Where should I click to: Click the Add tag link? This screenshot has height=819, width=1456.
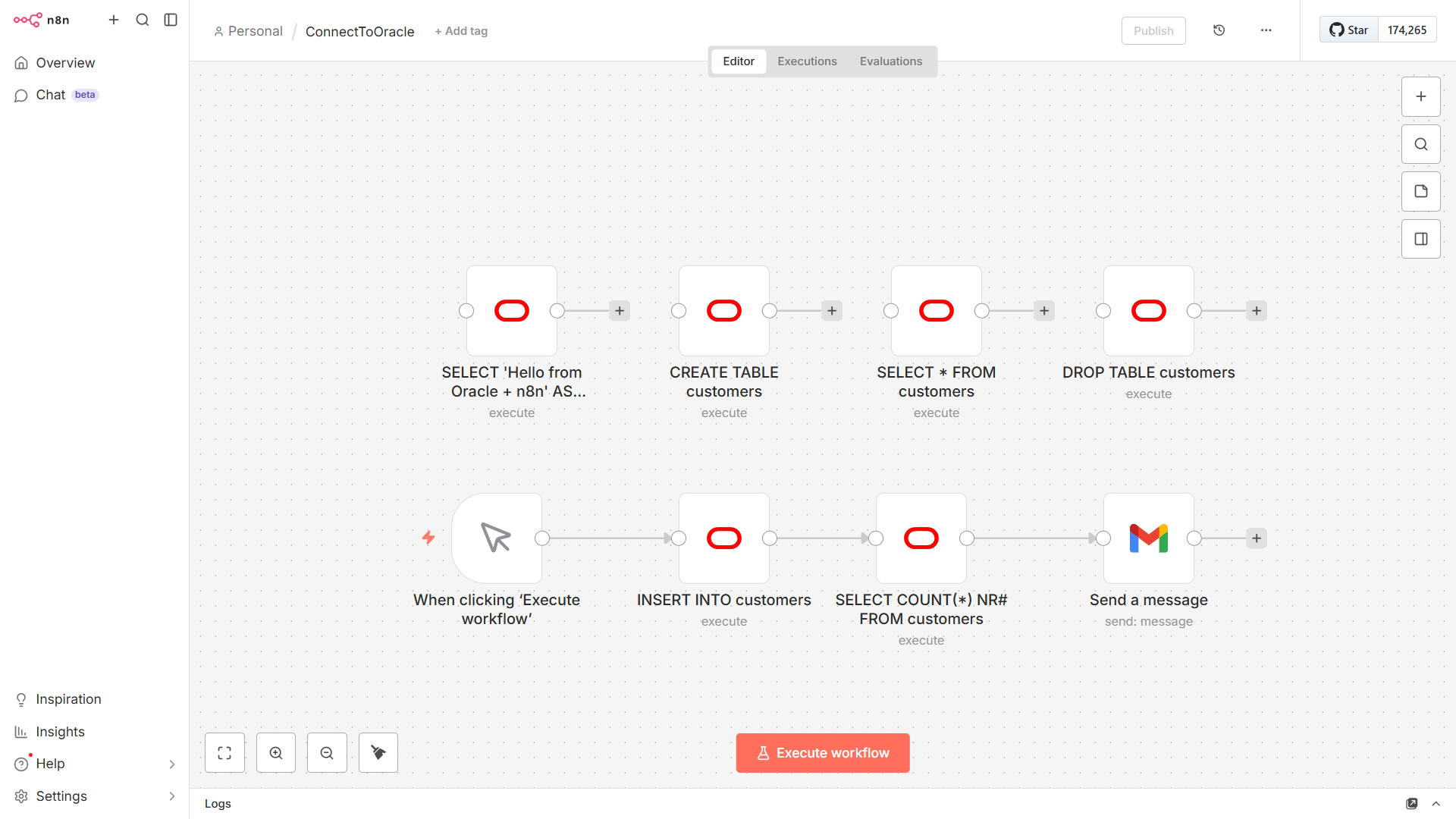[x=461, y=31]
